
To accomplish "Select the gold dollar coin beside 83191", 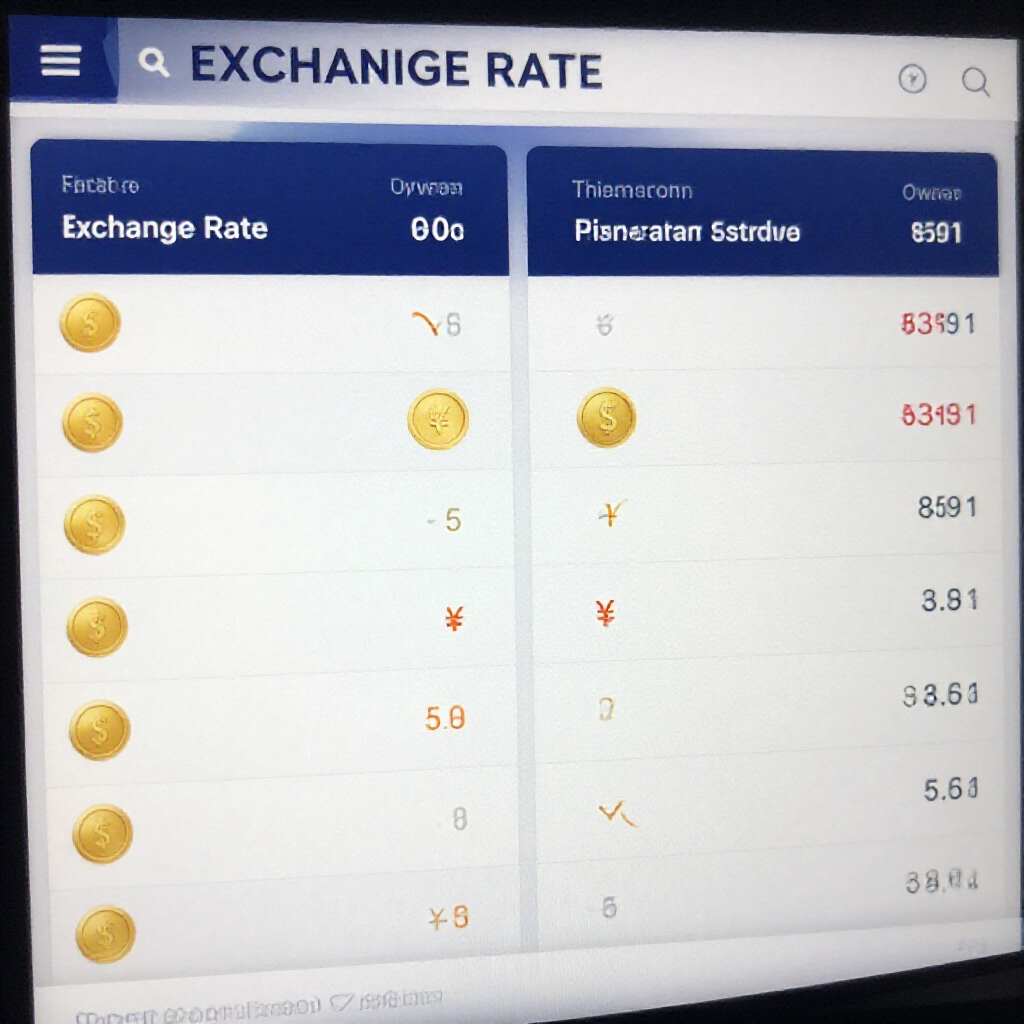I will 607,417.
